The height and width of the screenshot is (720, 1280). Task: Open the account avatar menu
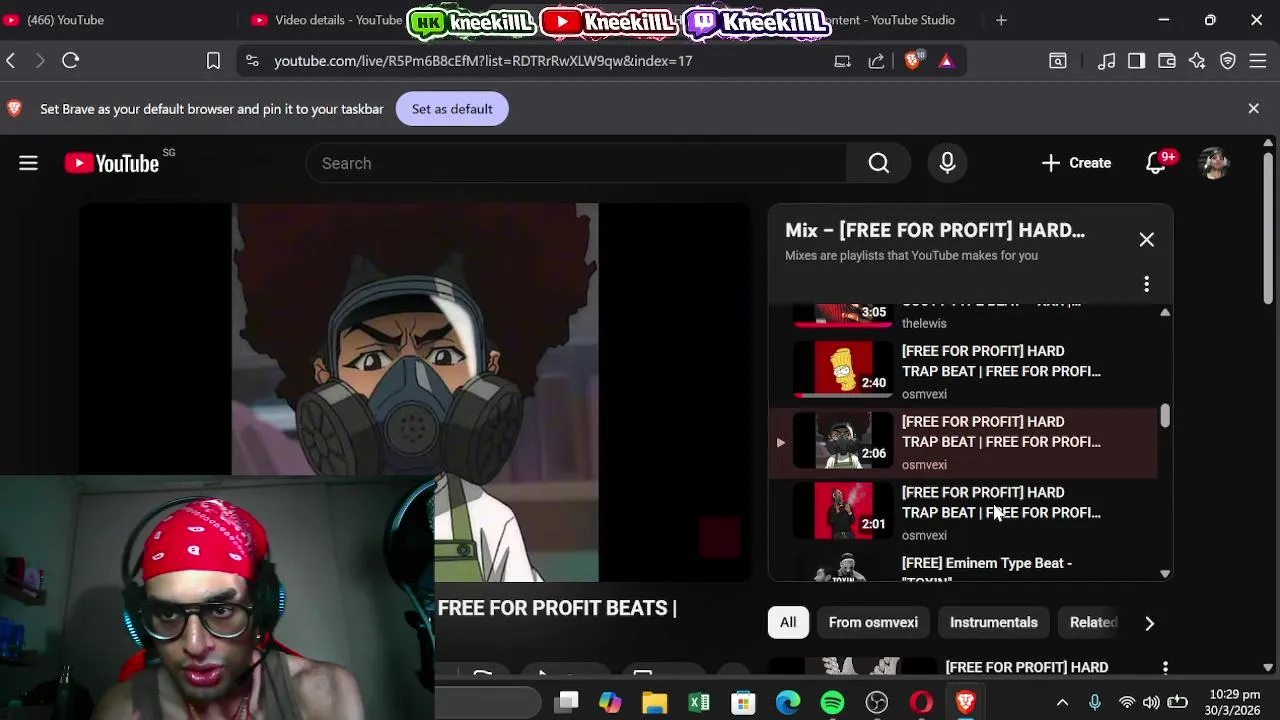click(1214, 163)
